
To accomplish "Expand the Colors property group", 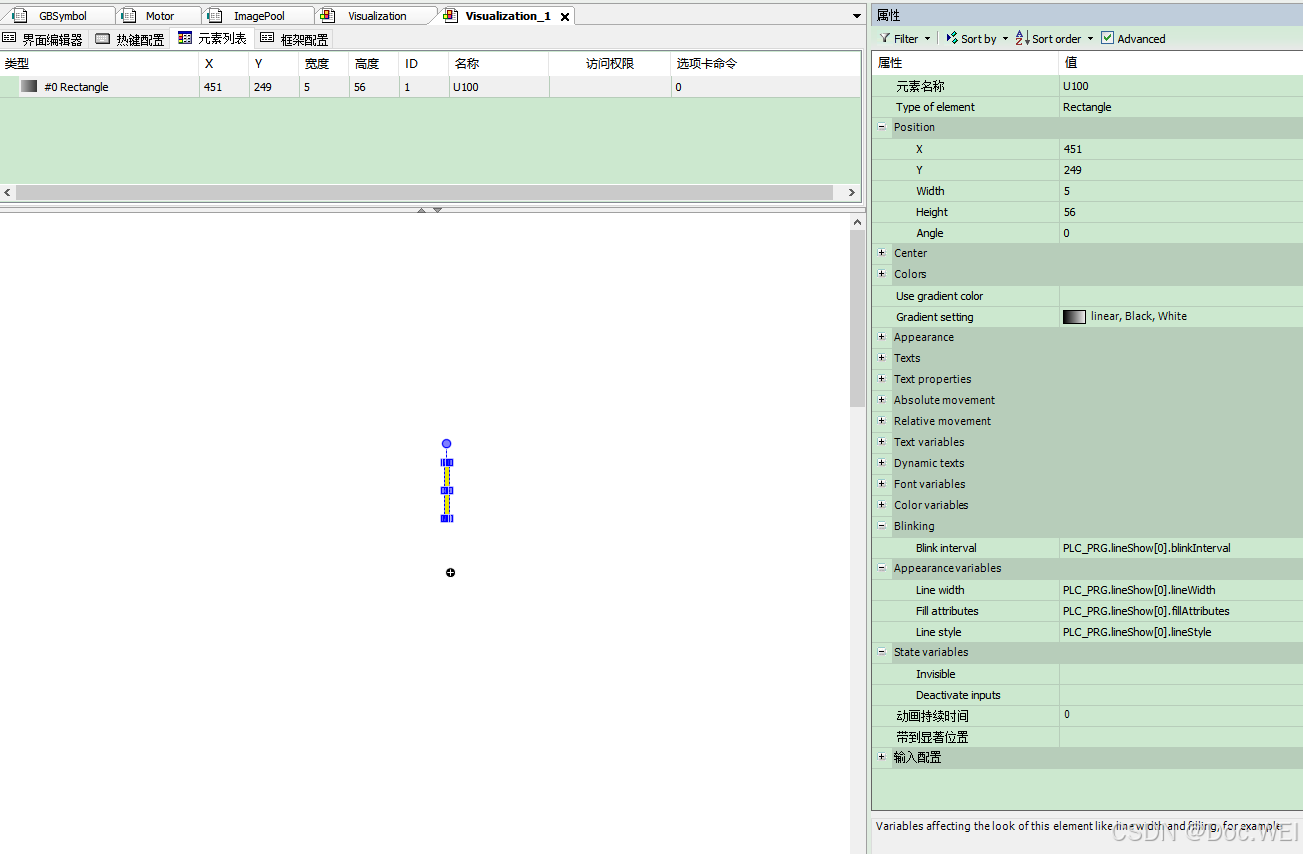I will pyautogui.click(x=882, y=274).
